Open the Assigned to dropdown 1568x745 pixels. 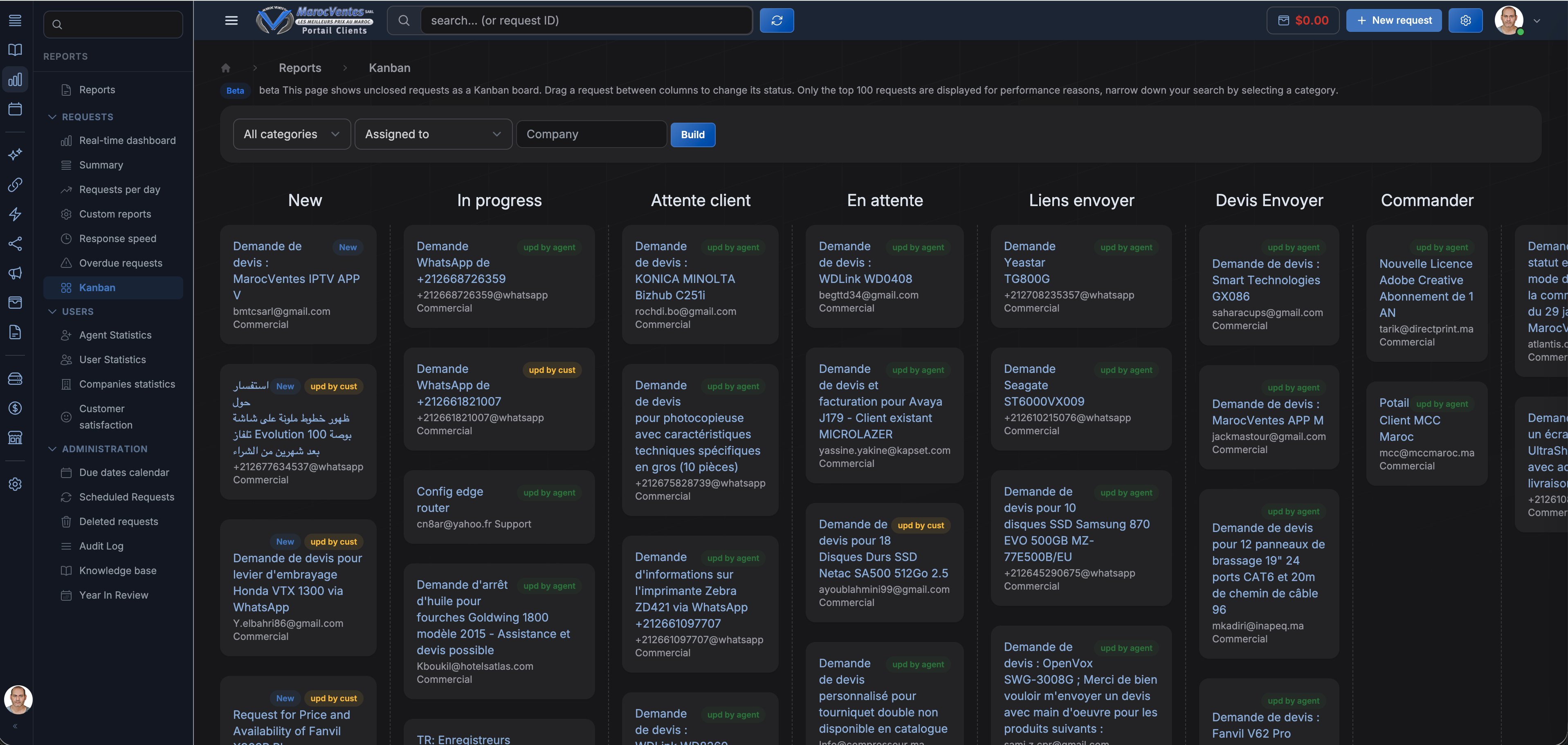(x=433, y=134)
